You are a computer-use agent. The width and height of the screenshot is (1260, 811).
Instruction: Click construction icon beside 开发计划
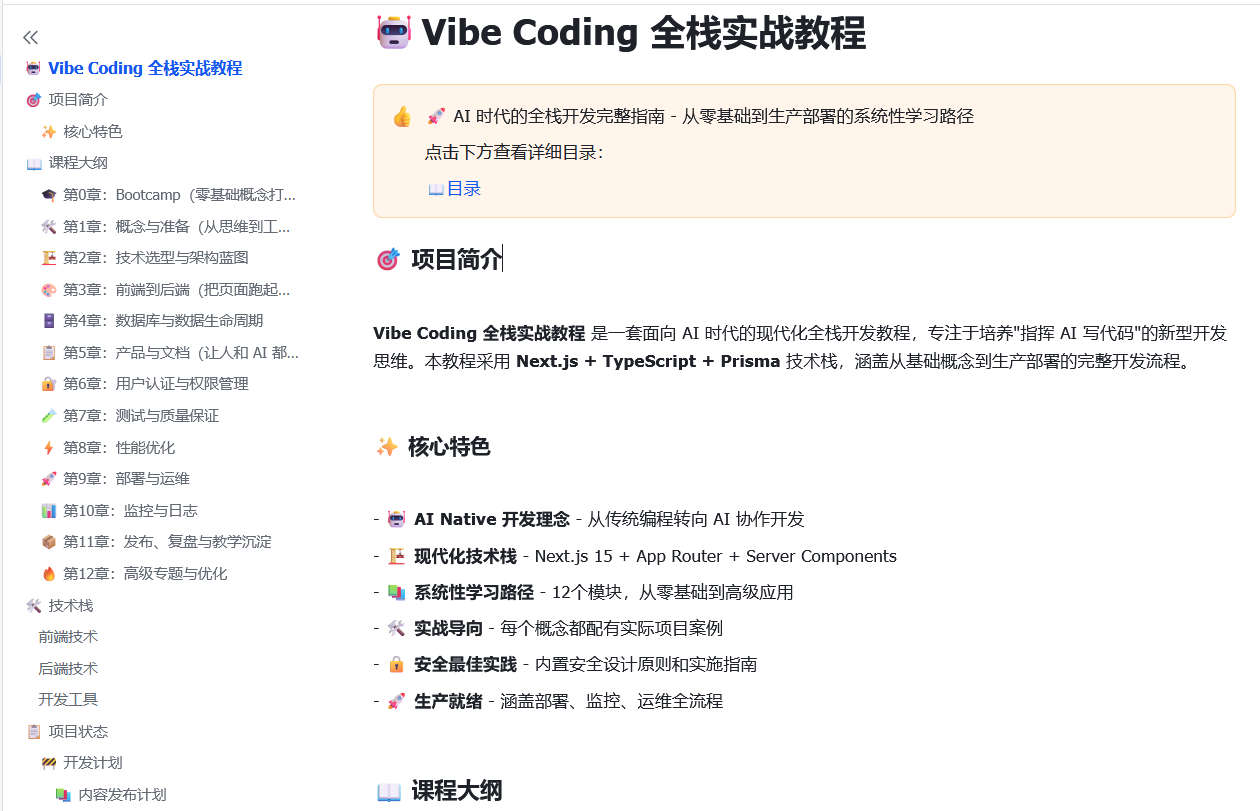tap(48, 763)
